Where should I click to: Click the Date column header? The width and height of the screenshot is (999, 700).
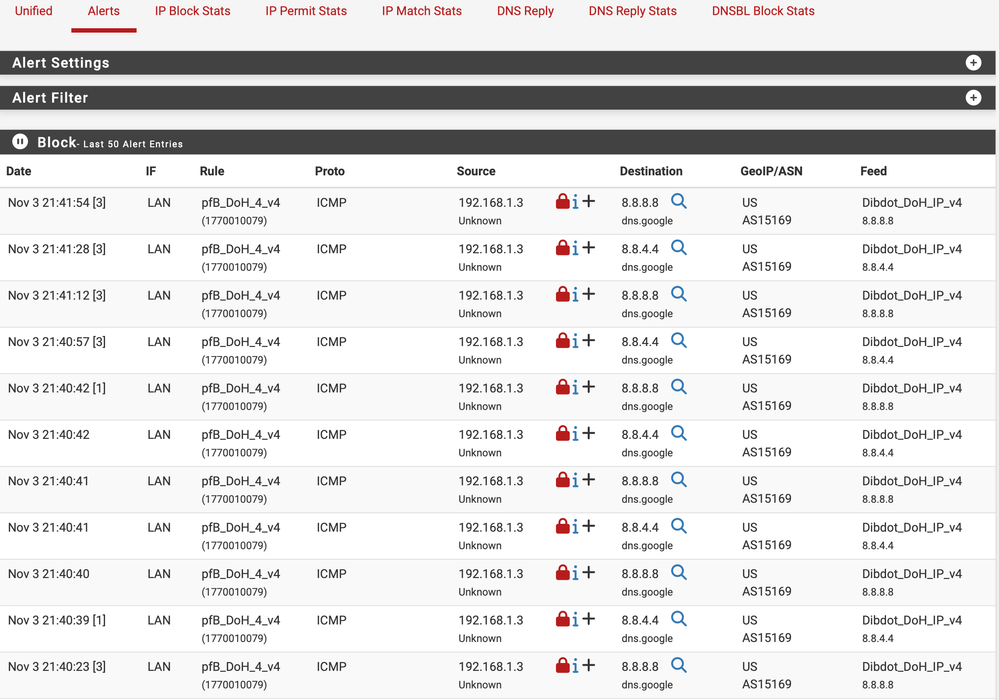click(x=19, y=171)
